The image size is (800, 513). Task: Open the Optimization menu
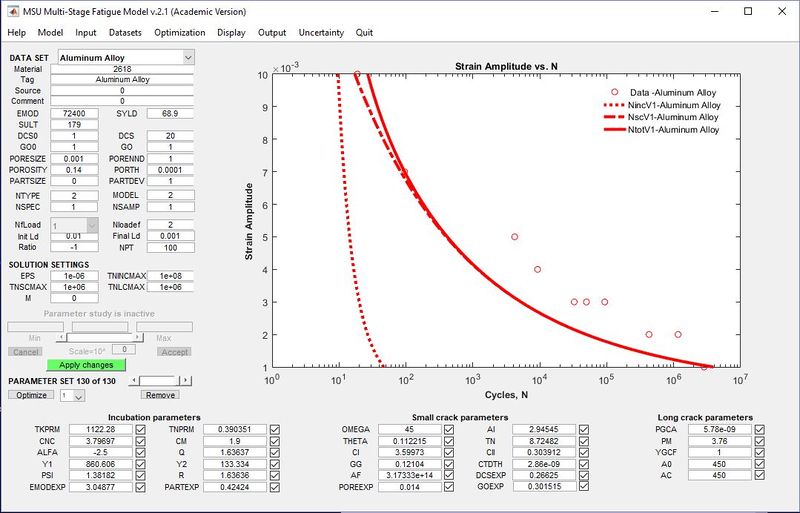179,32
